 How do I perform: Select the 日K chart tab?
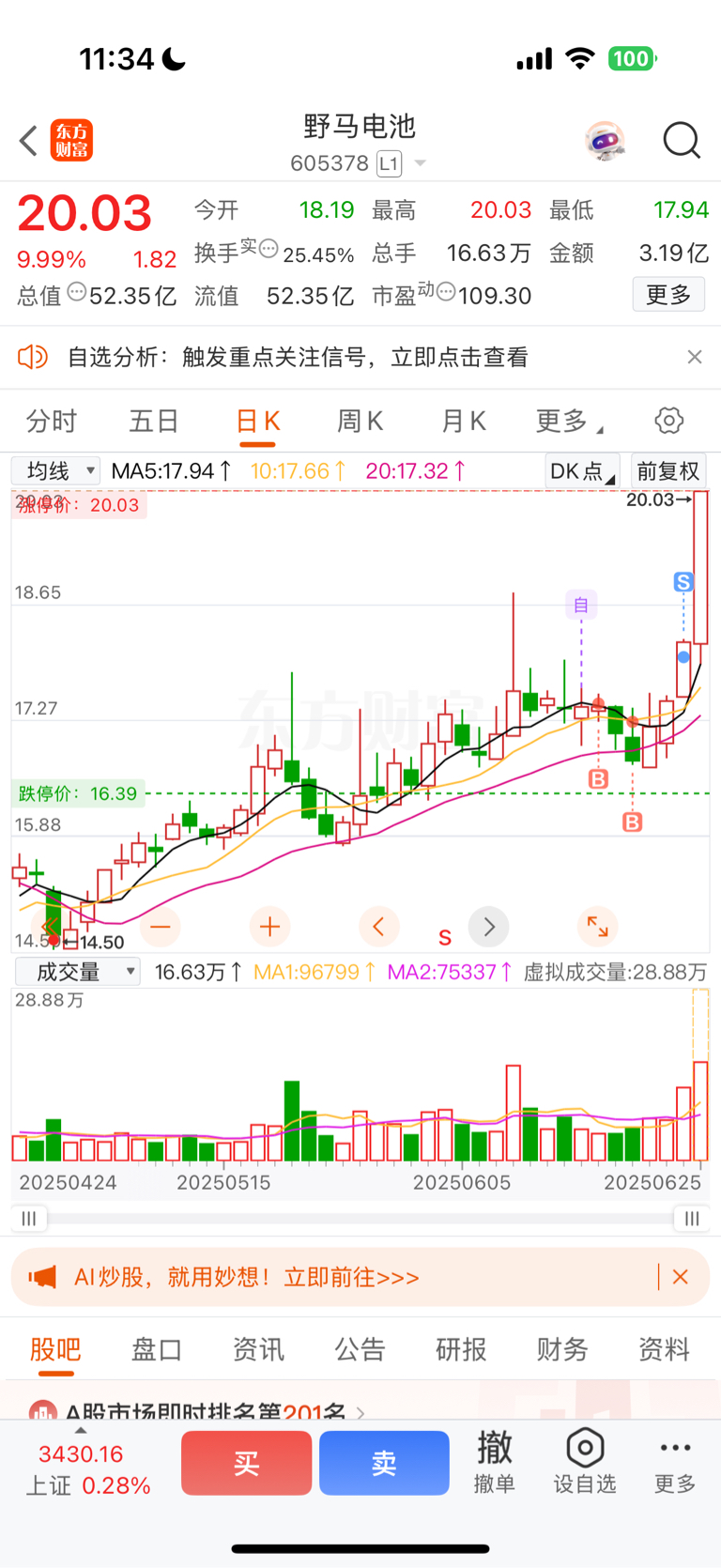[x=257, y=421]
